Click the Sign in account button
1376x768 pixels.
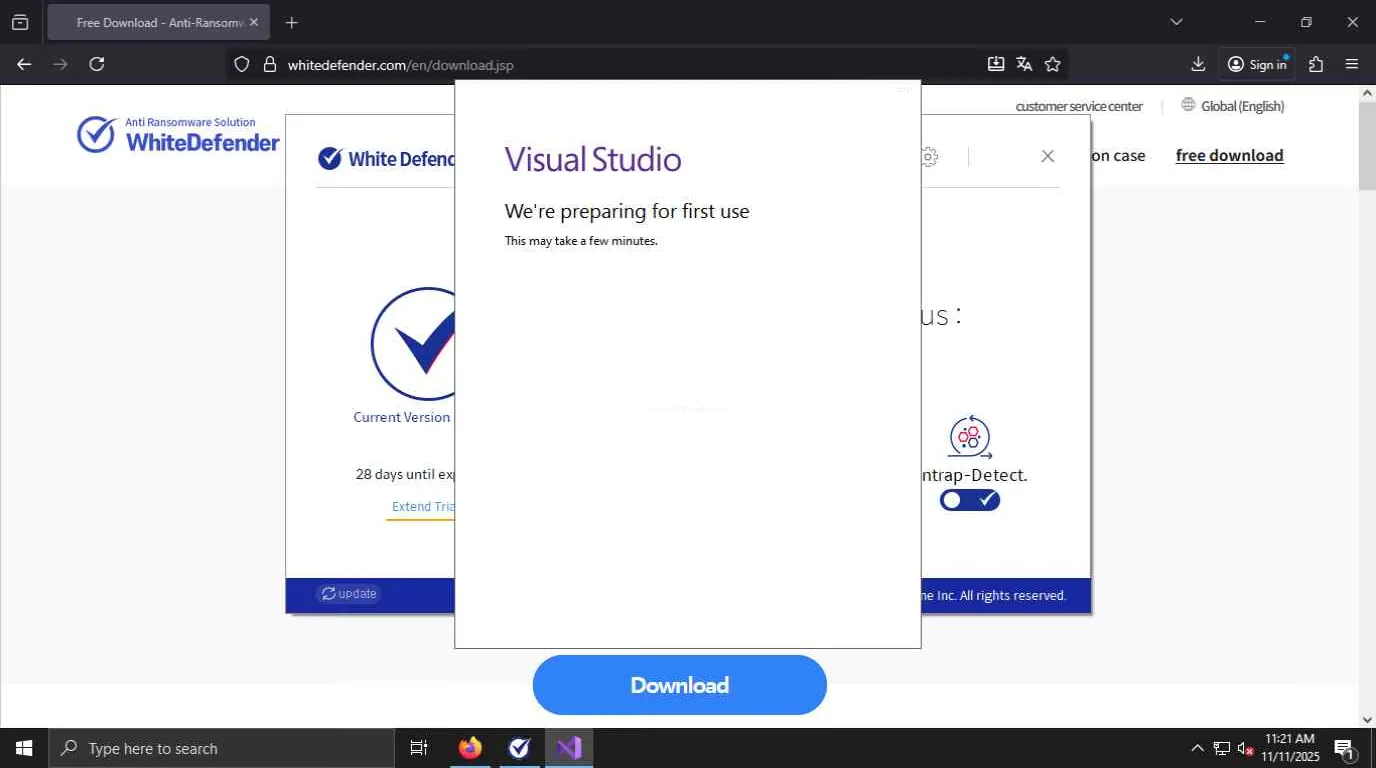1257,64
